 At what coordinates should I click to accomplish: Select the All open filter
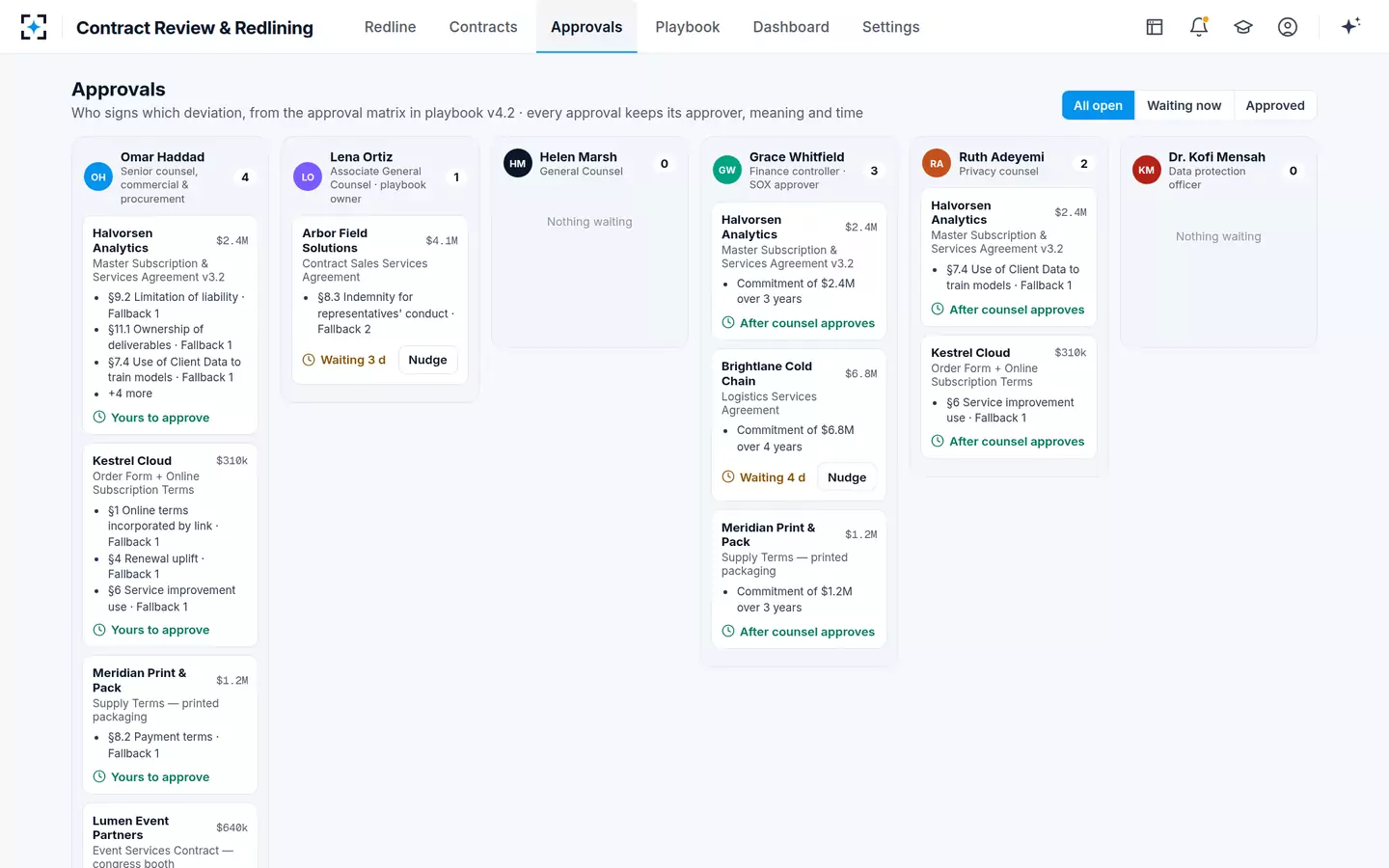[1098, 105]
